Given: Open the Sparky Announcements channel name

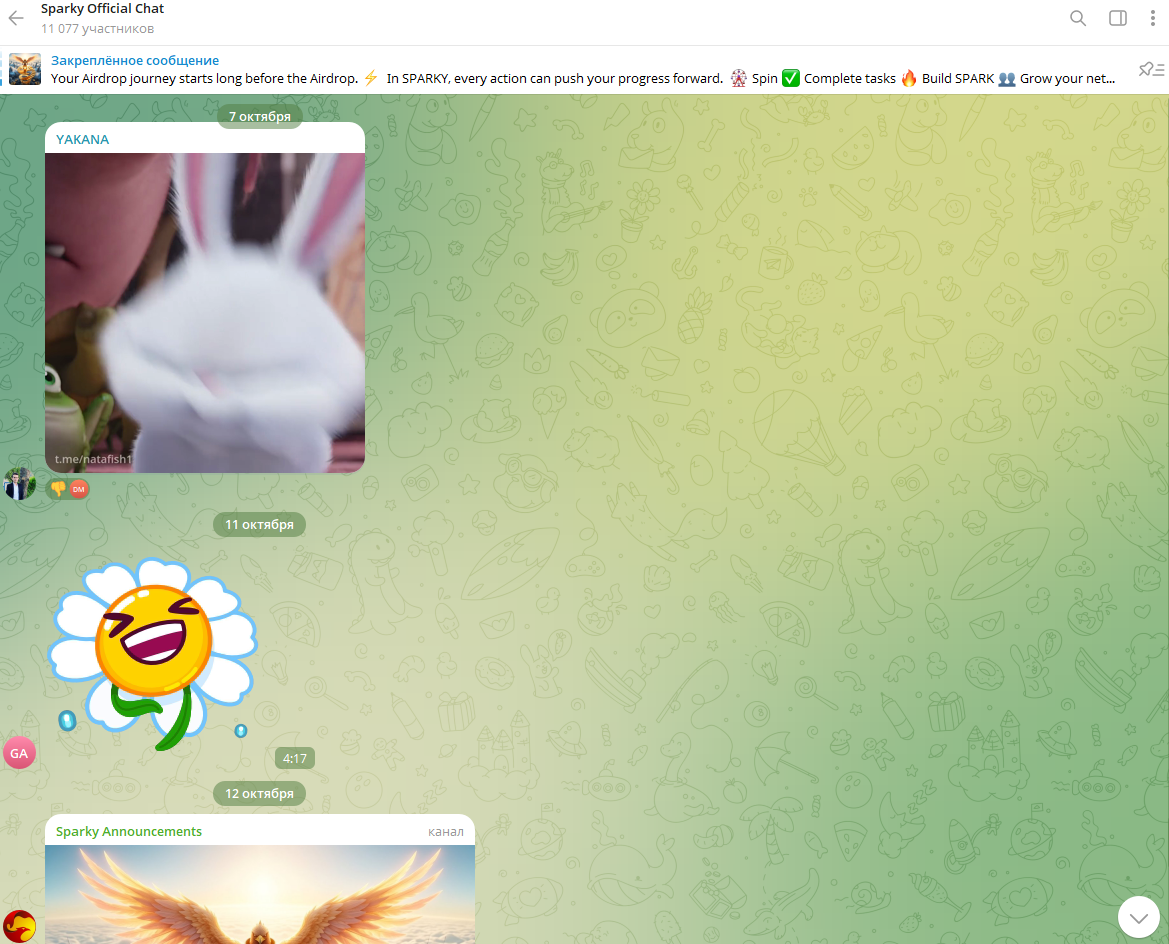Looking at the screenshot, I should click(x=129, y=831).
